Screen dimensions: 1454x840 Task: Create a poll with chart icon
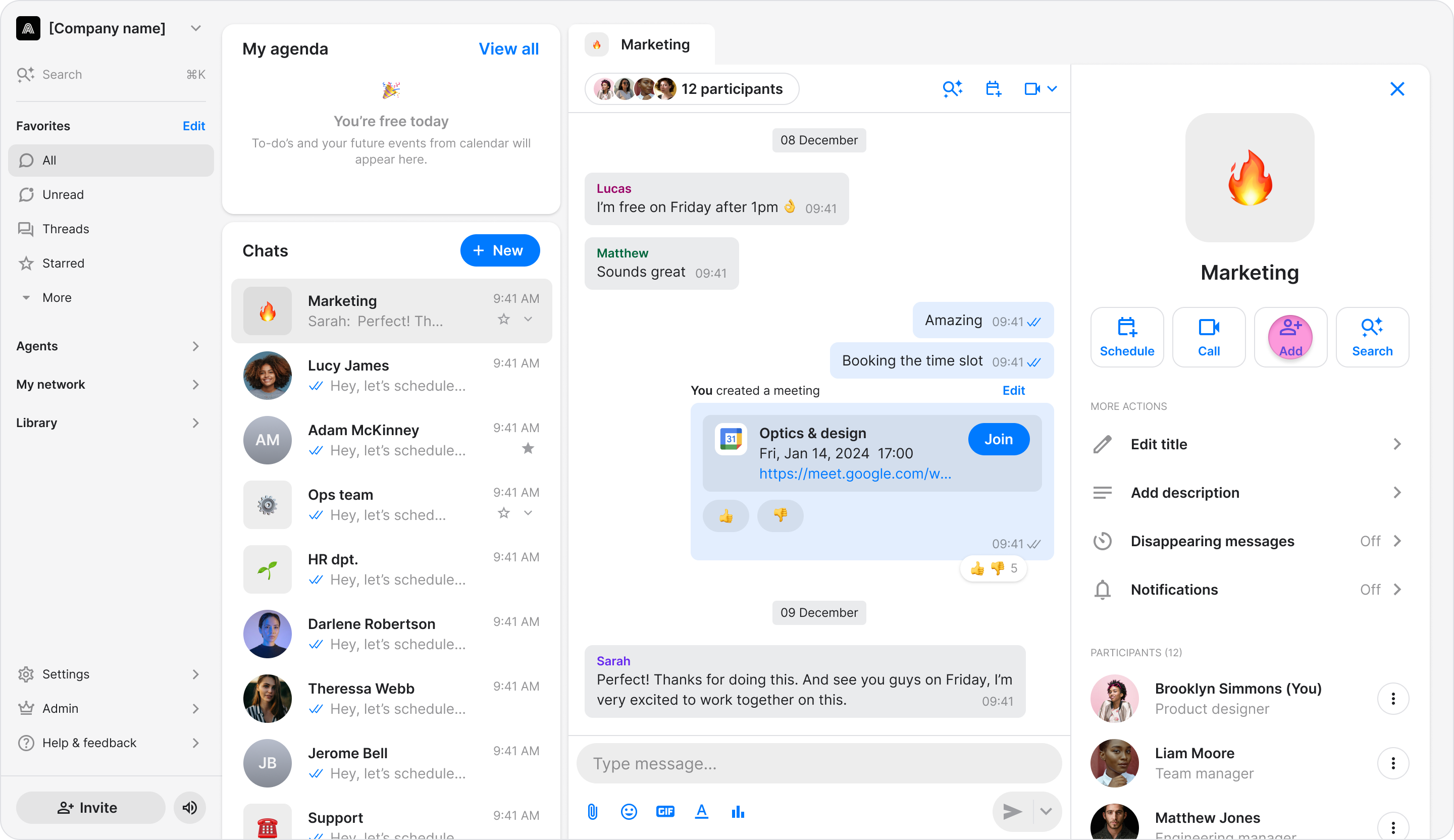click(x=738, y=812)
